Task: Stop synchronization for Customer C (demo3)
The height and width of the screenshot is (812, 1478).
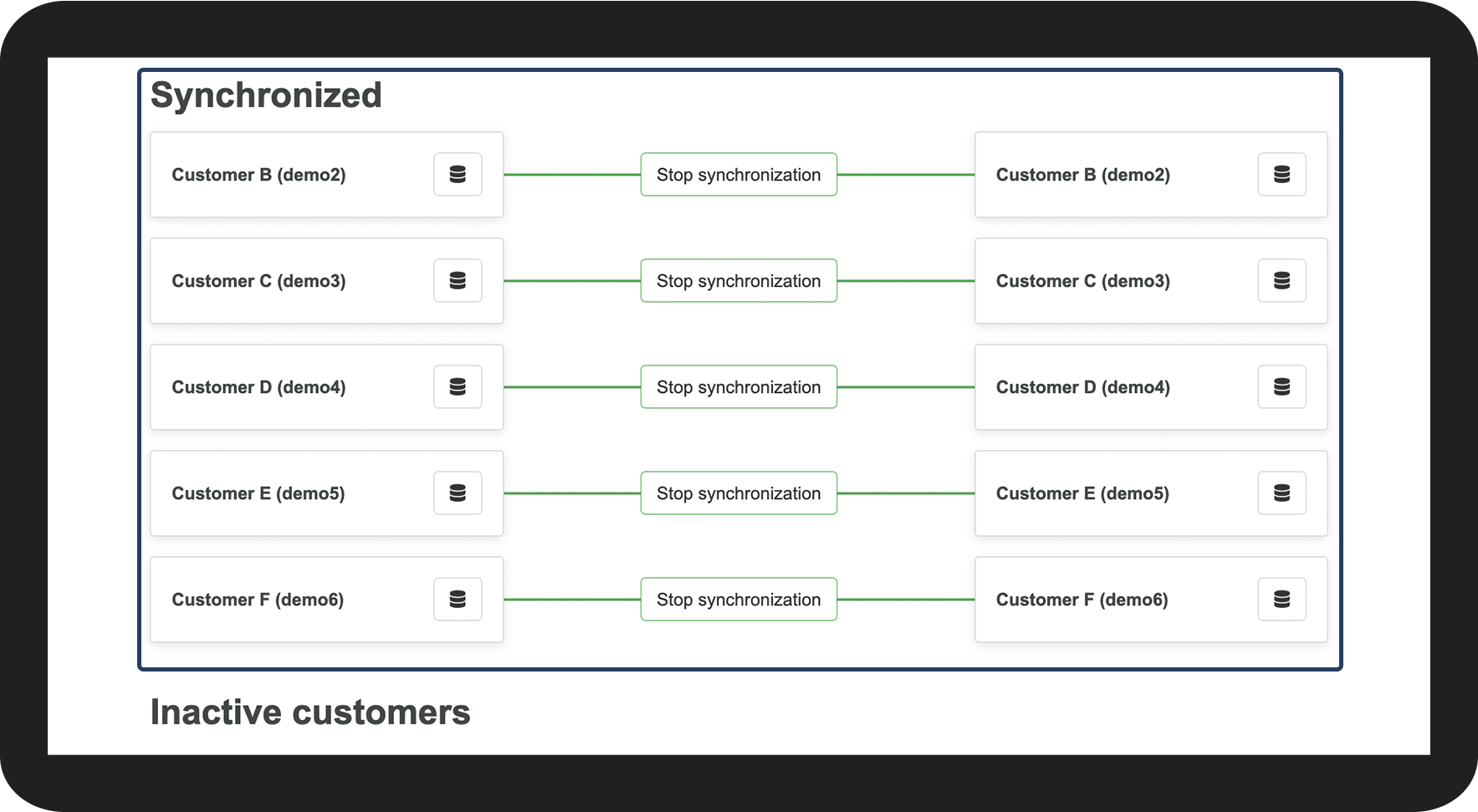Action: click(739, 281)
